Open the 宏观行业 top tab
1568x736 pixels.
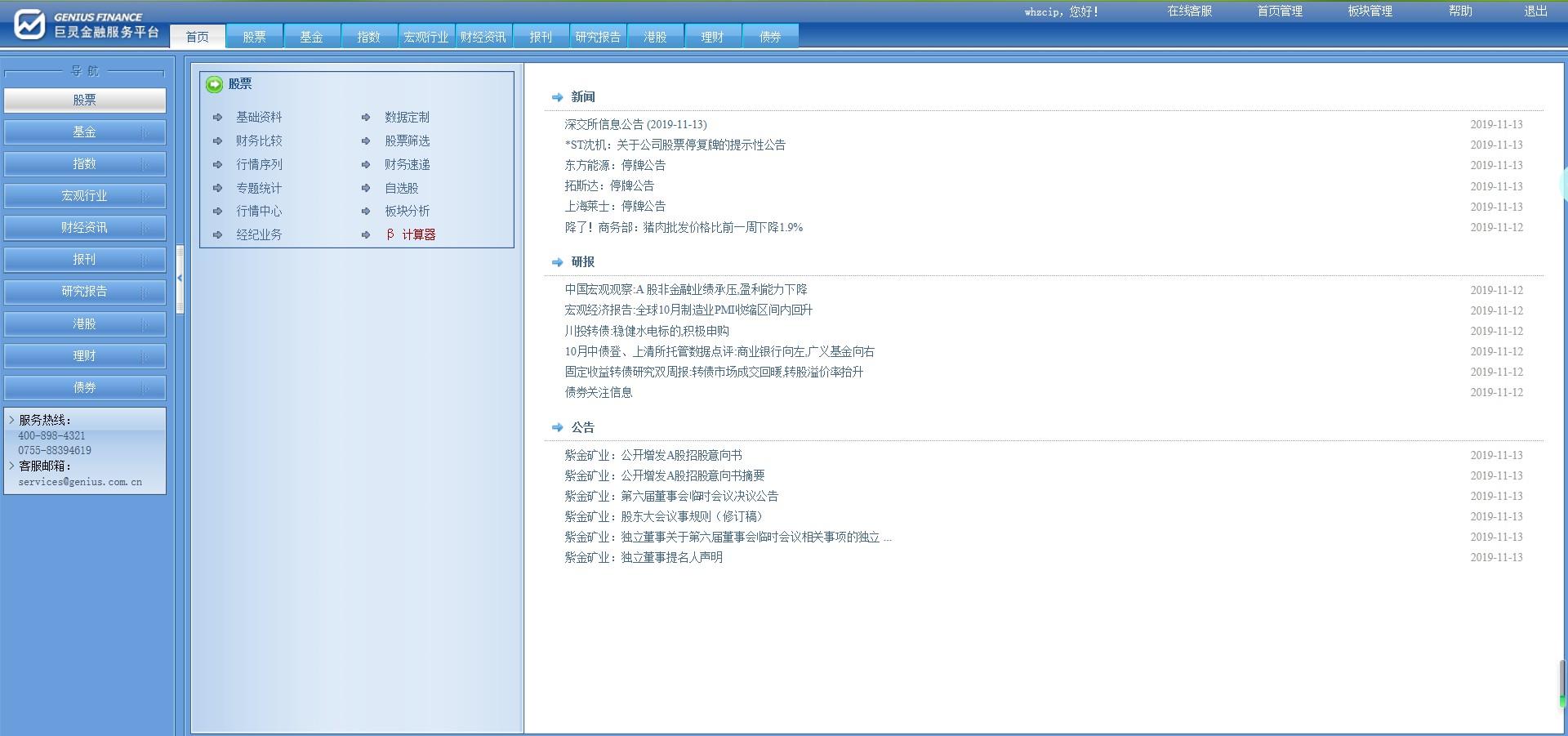425,37
